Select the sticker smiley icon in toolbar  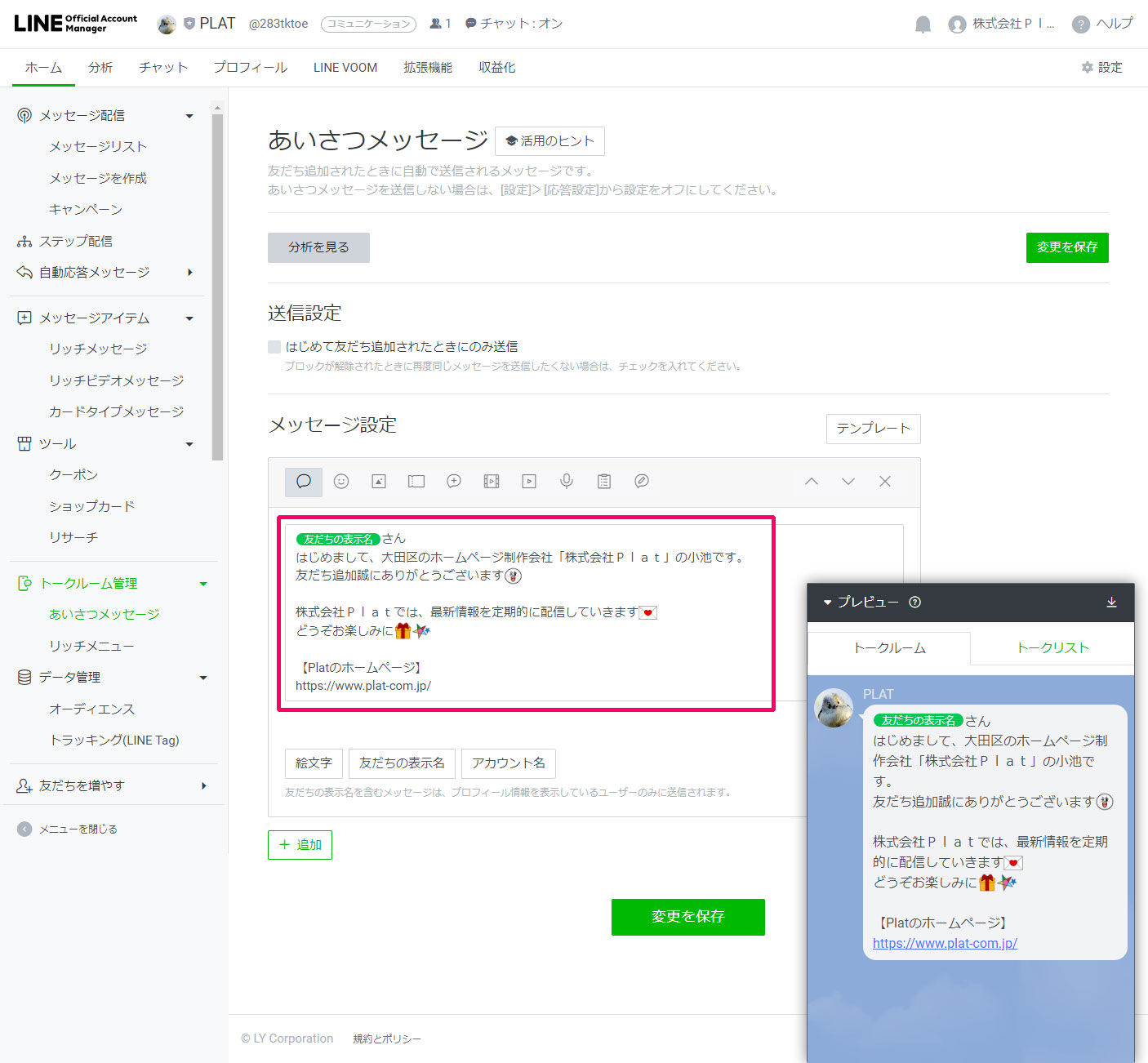341,482
